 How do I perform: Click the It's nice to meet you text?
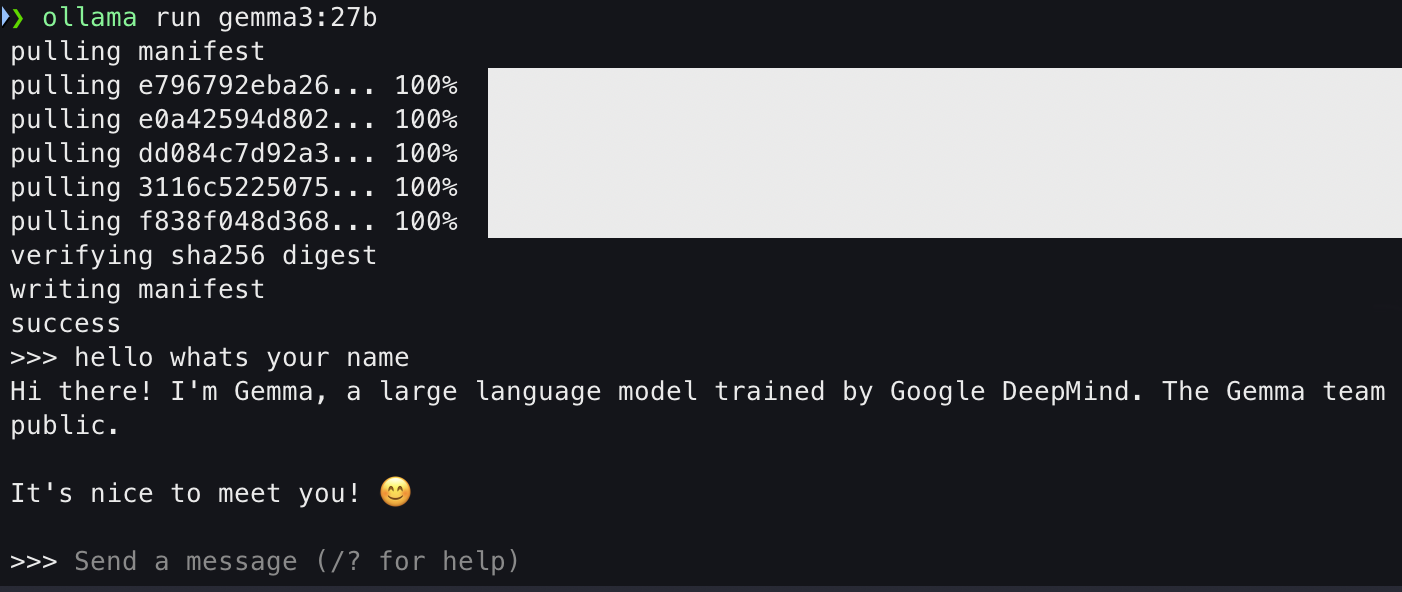(185, 493)
